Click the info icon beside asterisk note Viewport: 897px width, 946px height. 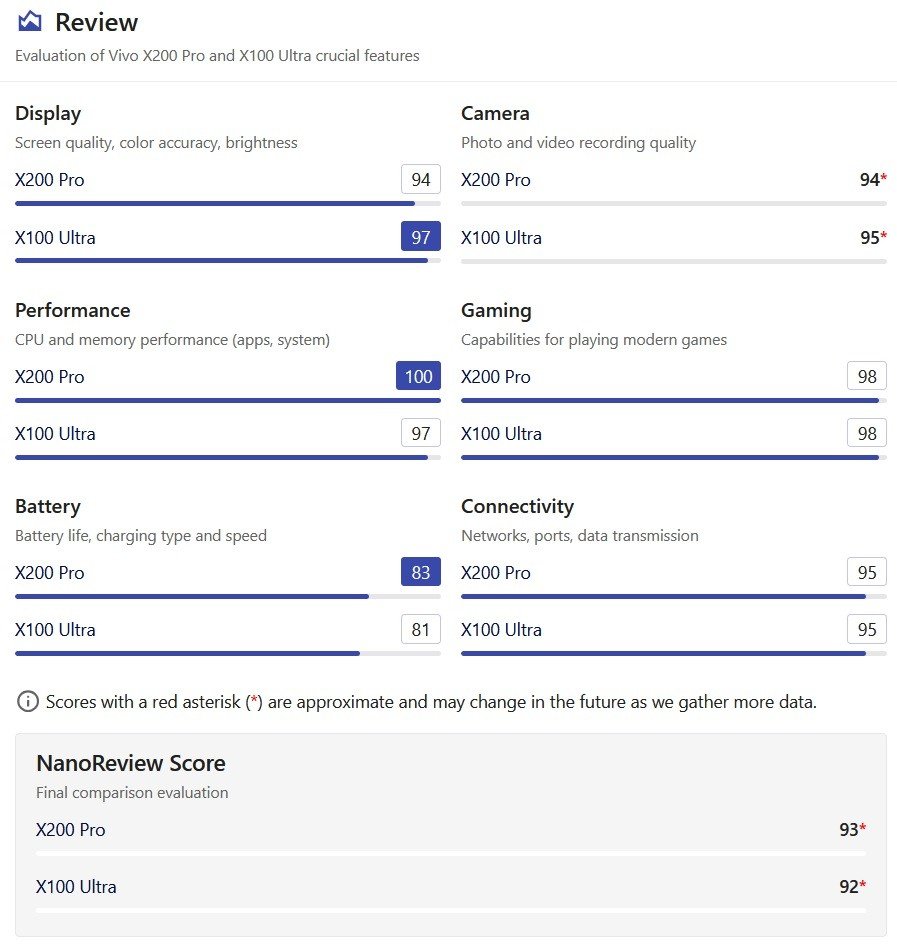pos(28,702)
